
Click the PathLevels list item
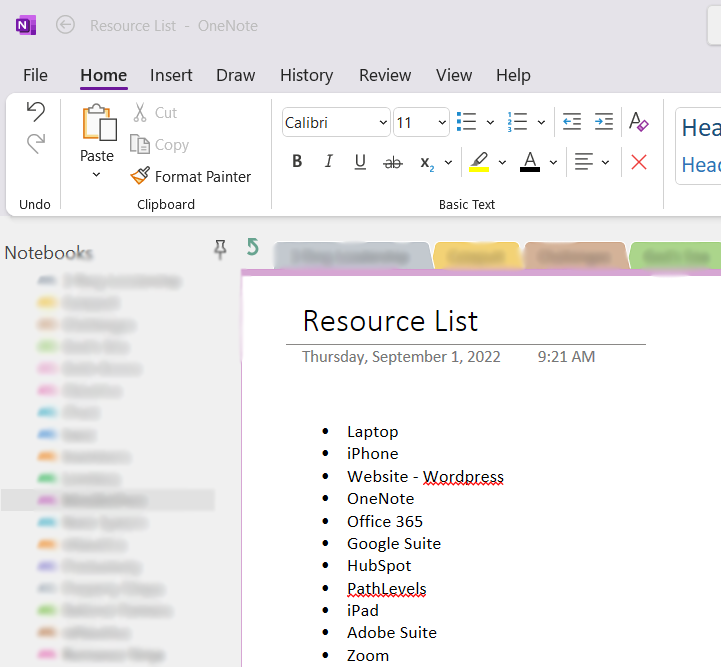[x=387, y=589]
